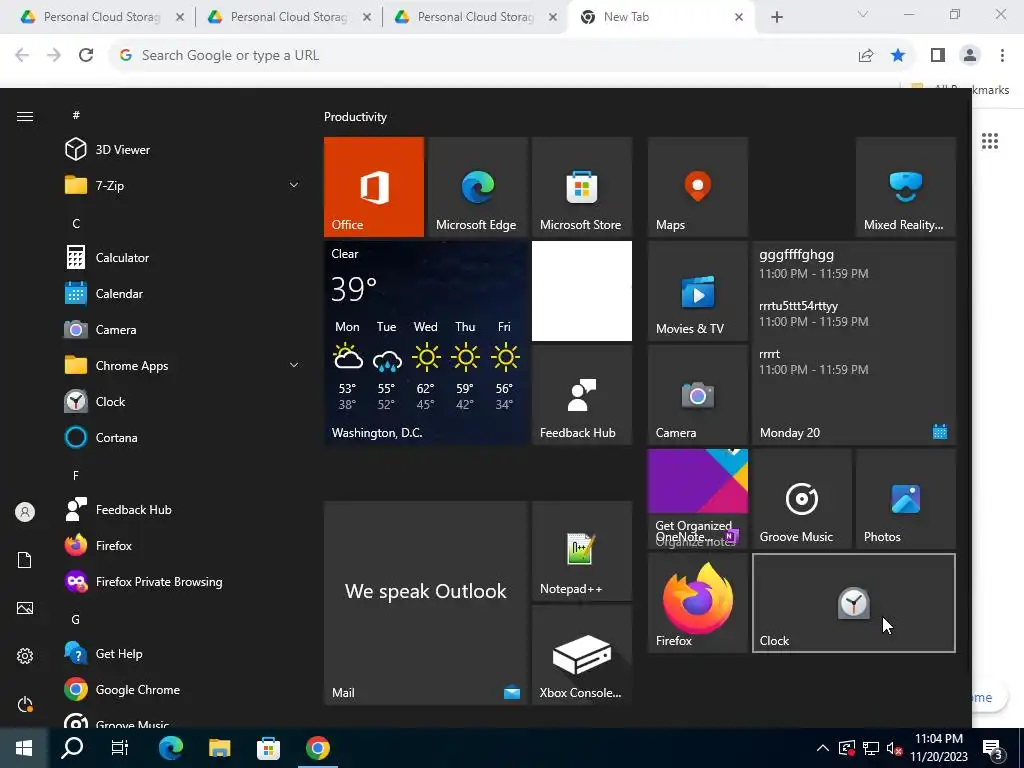The height and width of the screenshot is (768, 1024).
Task: Open the Microsoft Store tile
Action: [x=582, y=187]
